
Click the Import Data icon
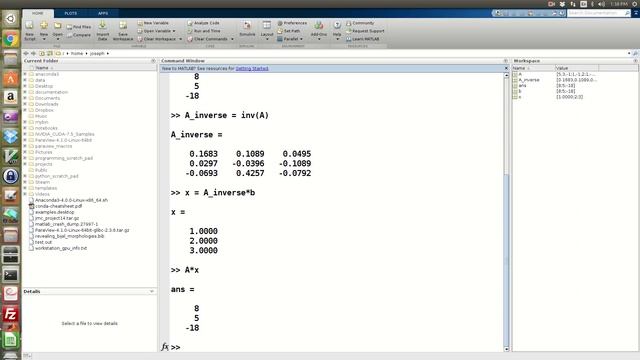(102, 26)
